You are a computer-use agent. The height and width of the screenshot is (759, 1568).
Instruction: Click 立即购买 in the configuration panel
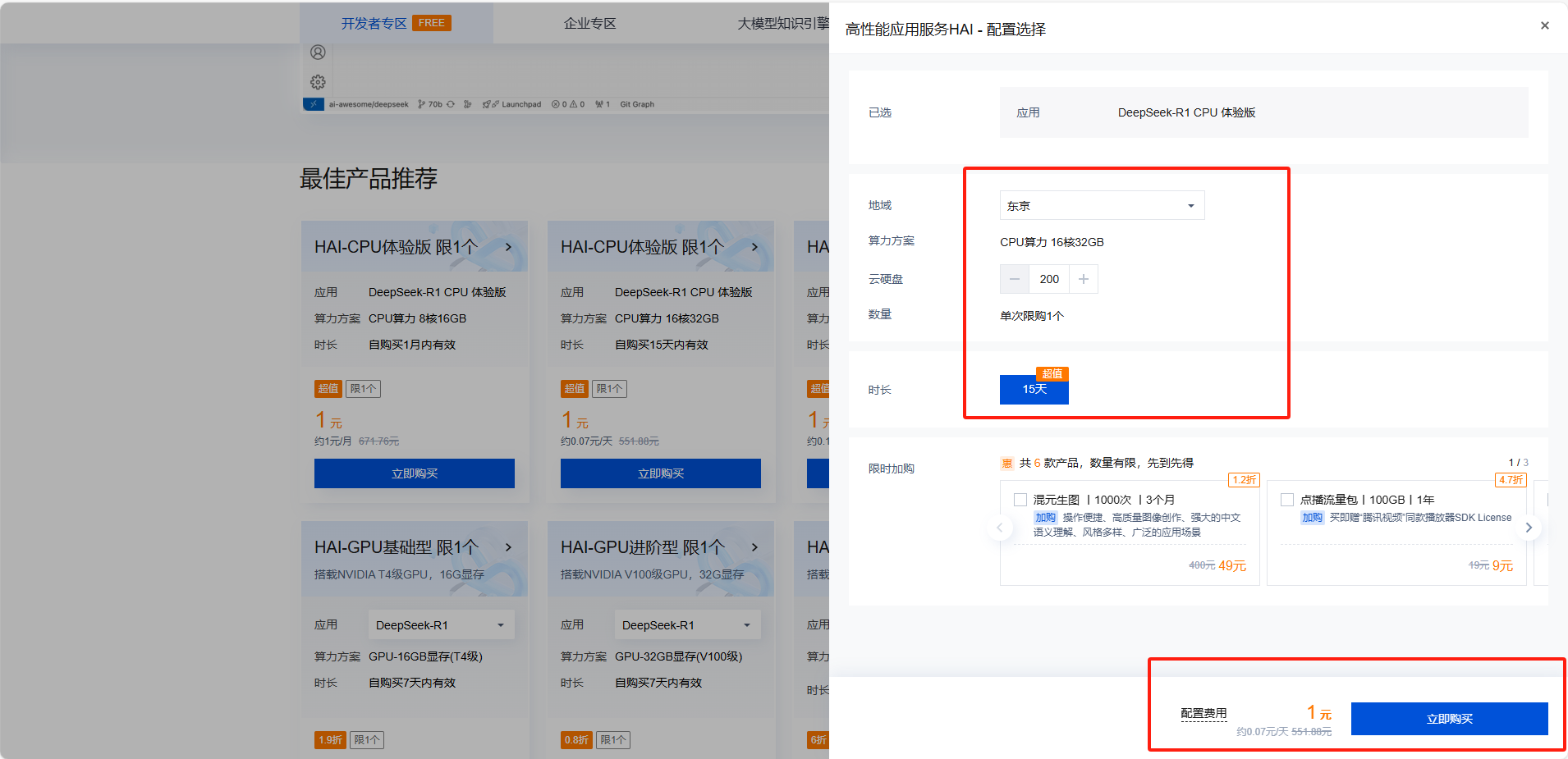click(x=1449, y=719)
